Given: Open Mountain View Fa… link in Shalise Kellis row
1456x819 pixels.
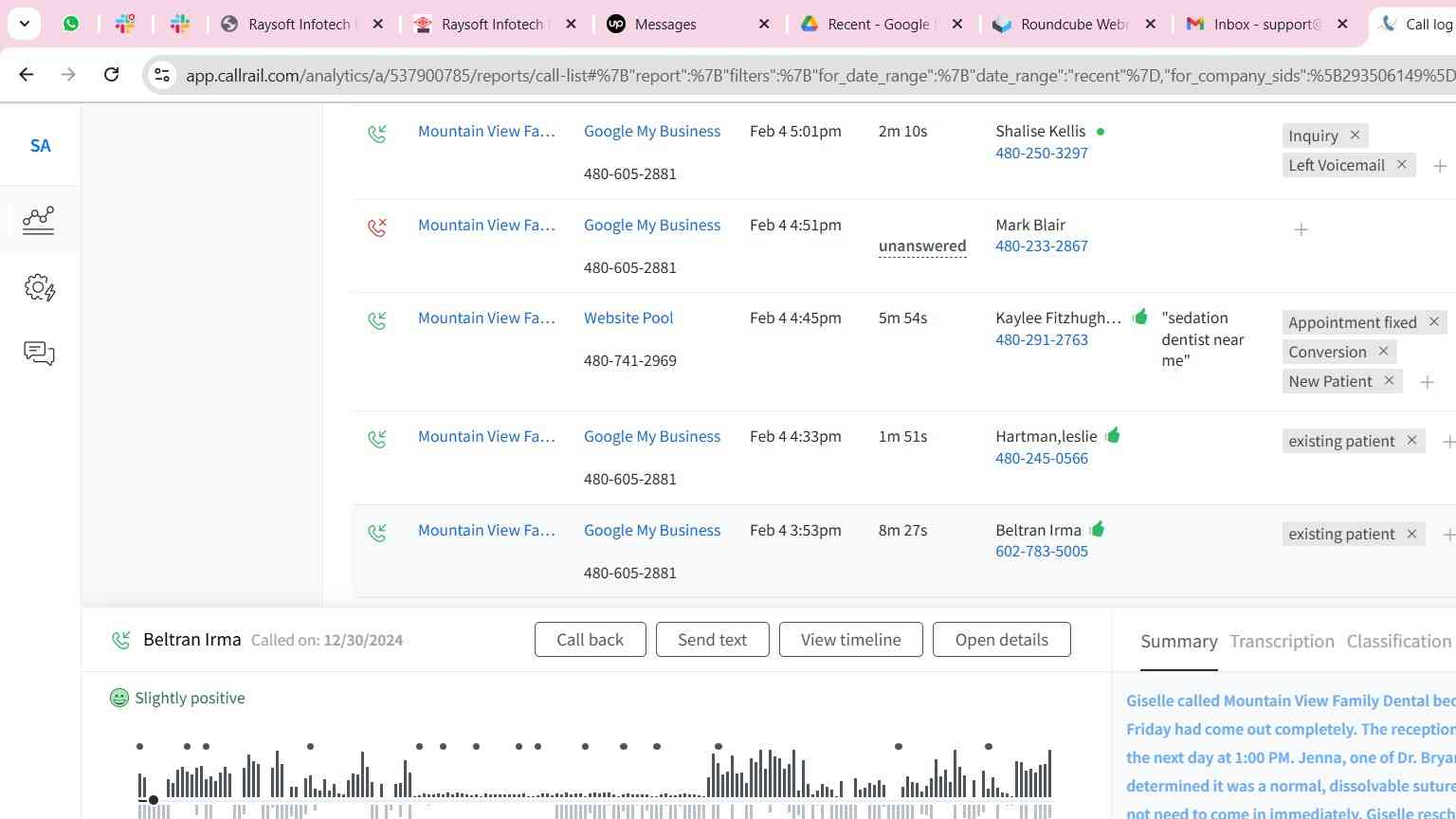Looking at the screenshot, I should coord(486,131).
